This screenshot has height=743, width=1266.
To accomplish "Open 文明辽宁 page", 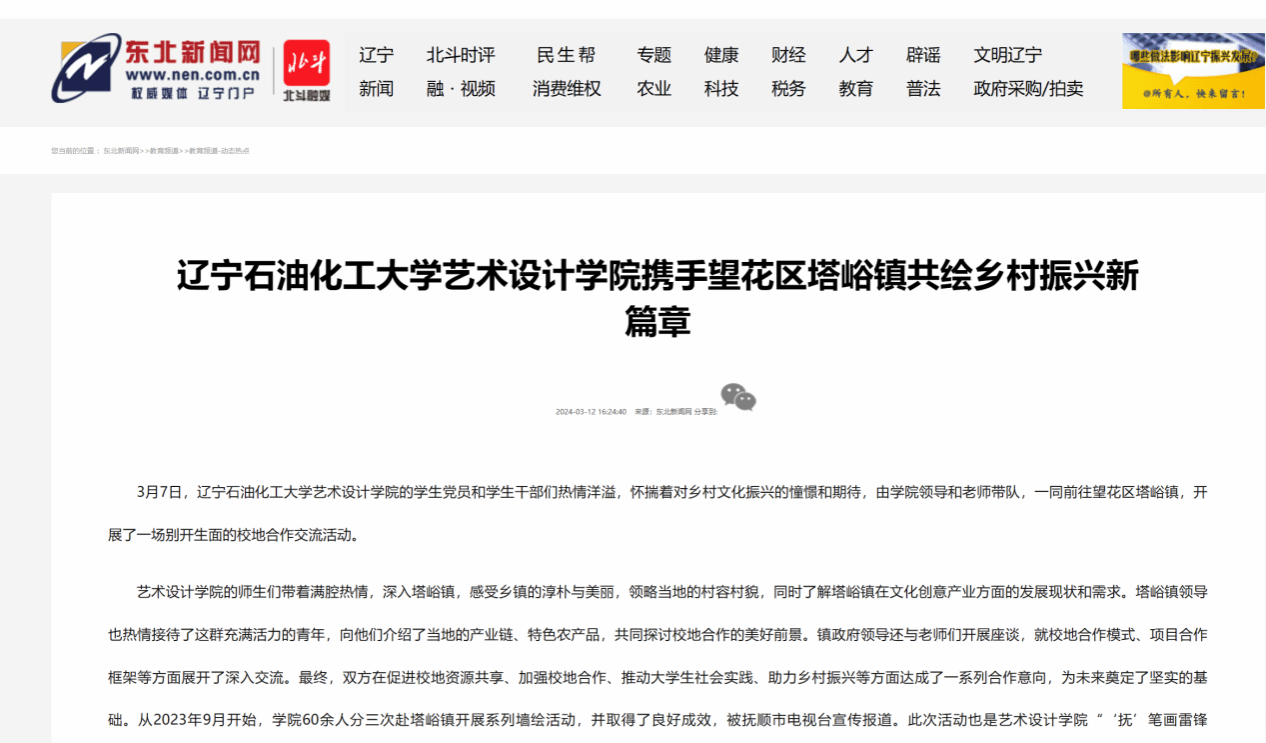I will coord(1007,55).
